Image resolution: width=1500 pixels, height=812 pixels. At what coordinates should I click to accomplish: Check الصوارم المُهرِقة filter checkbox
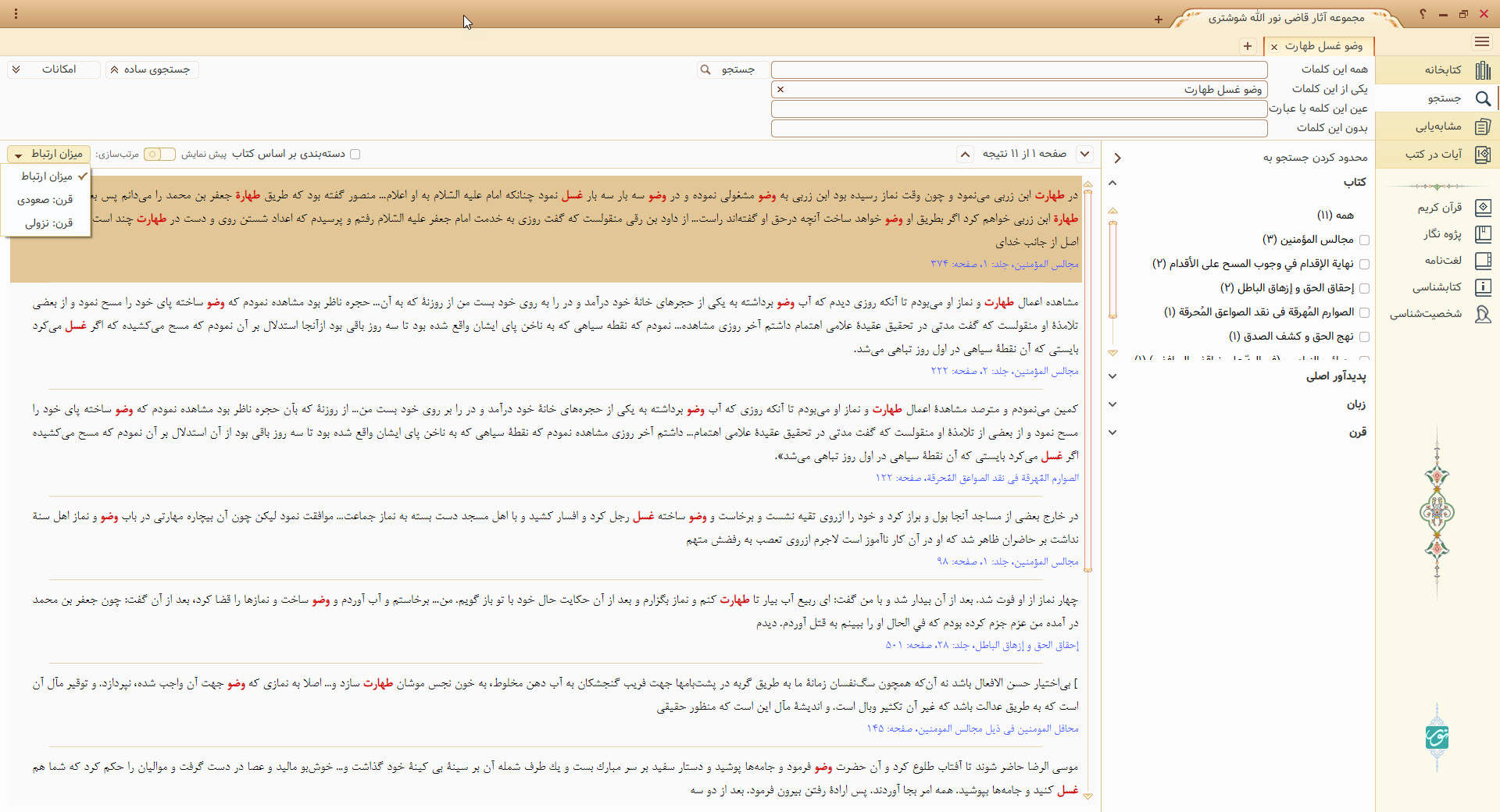[x=1364, y=313]
